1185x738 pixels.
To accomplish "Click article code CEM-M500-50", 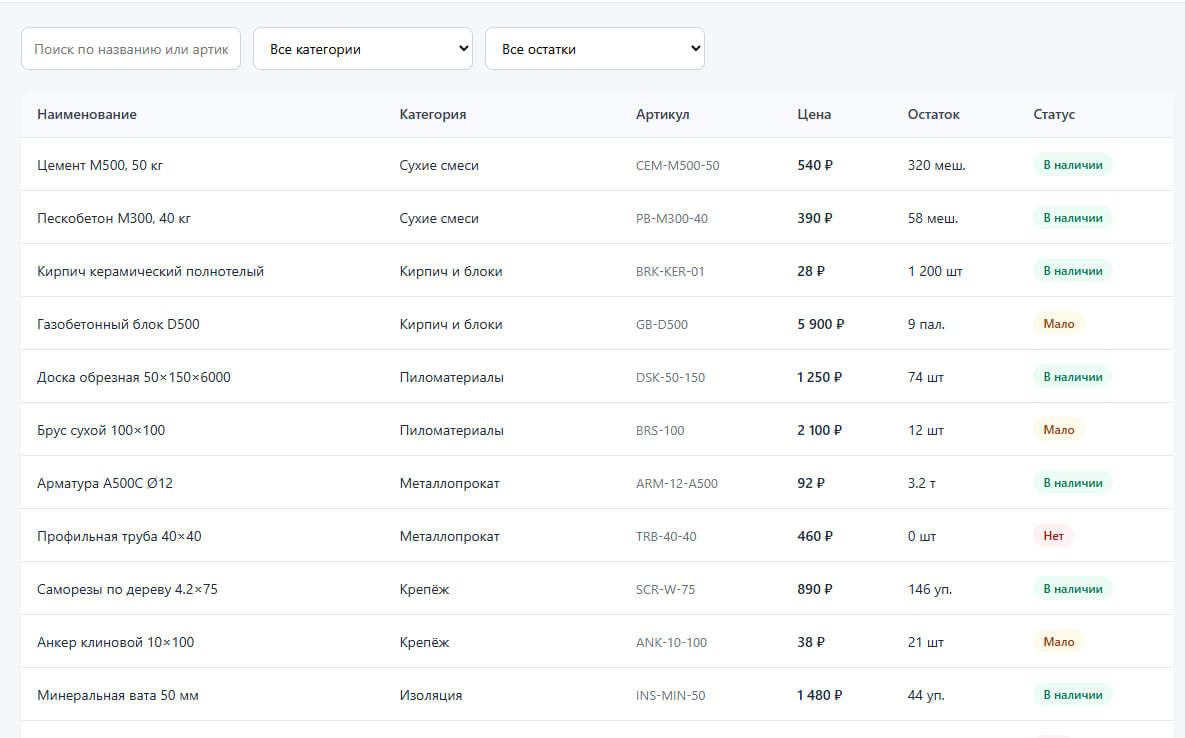I will pyautogui.click(x=677, y=165).
